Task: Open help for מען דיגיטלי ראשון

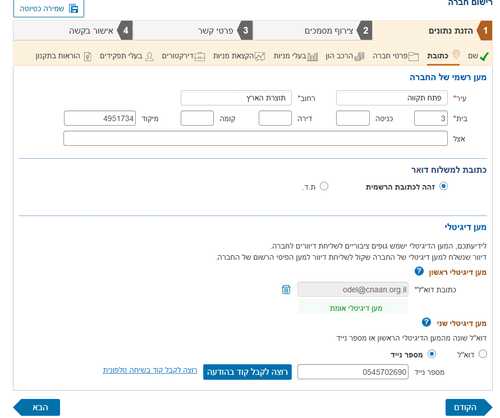Action: [x=419, y=271]
